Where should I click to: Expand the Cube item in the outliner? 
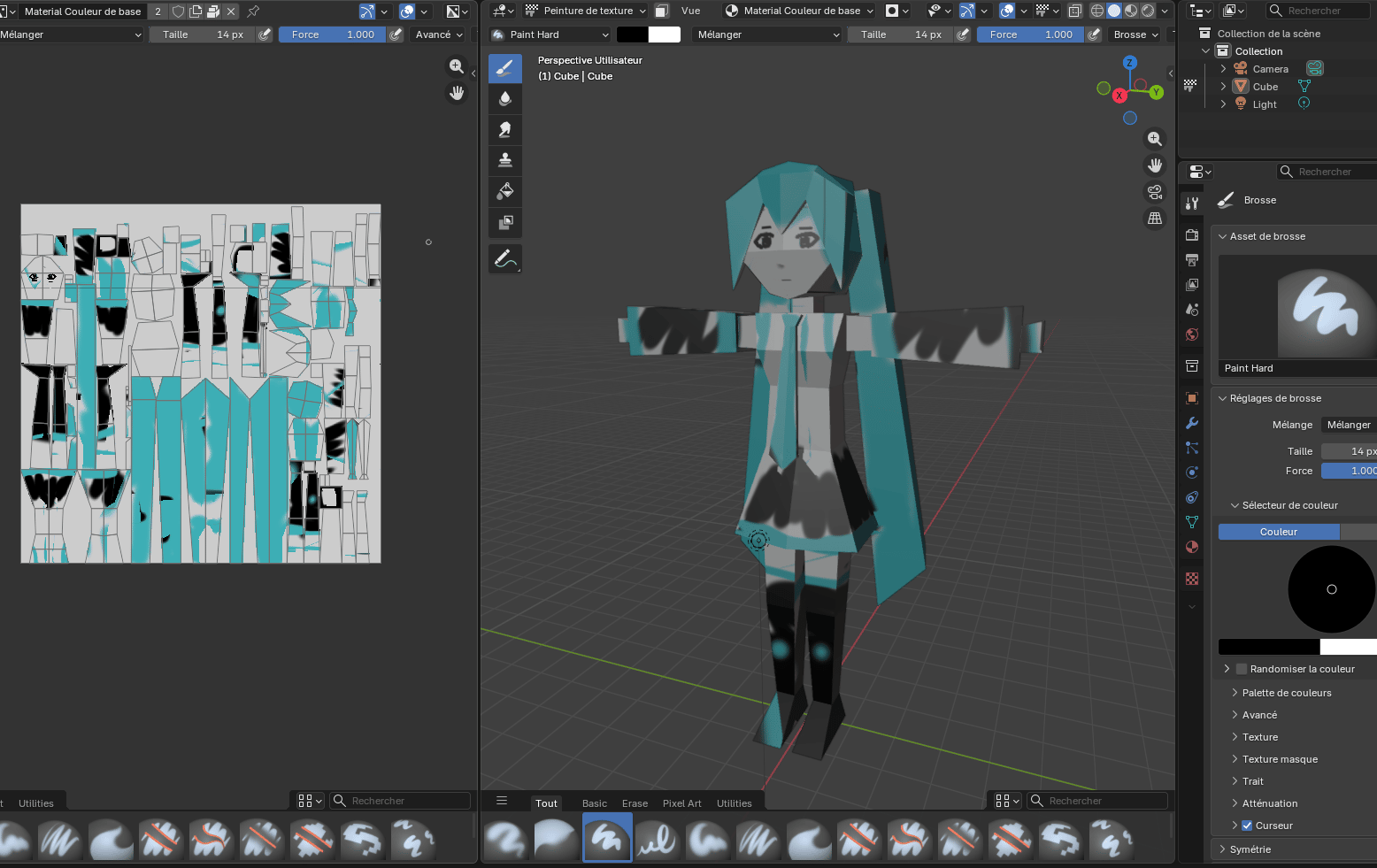coord(1223,87)
